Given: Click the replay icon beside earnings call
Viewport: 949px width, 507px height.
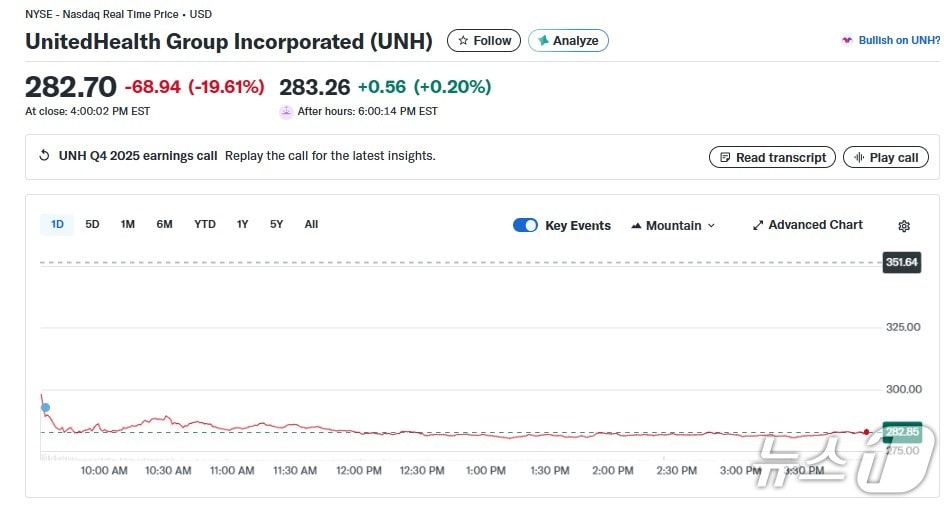Looking at the screenshot, I should [x=44, y=156].
